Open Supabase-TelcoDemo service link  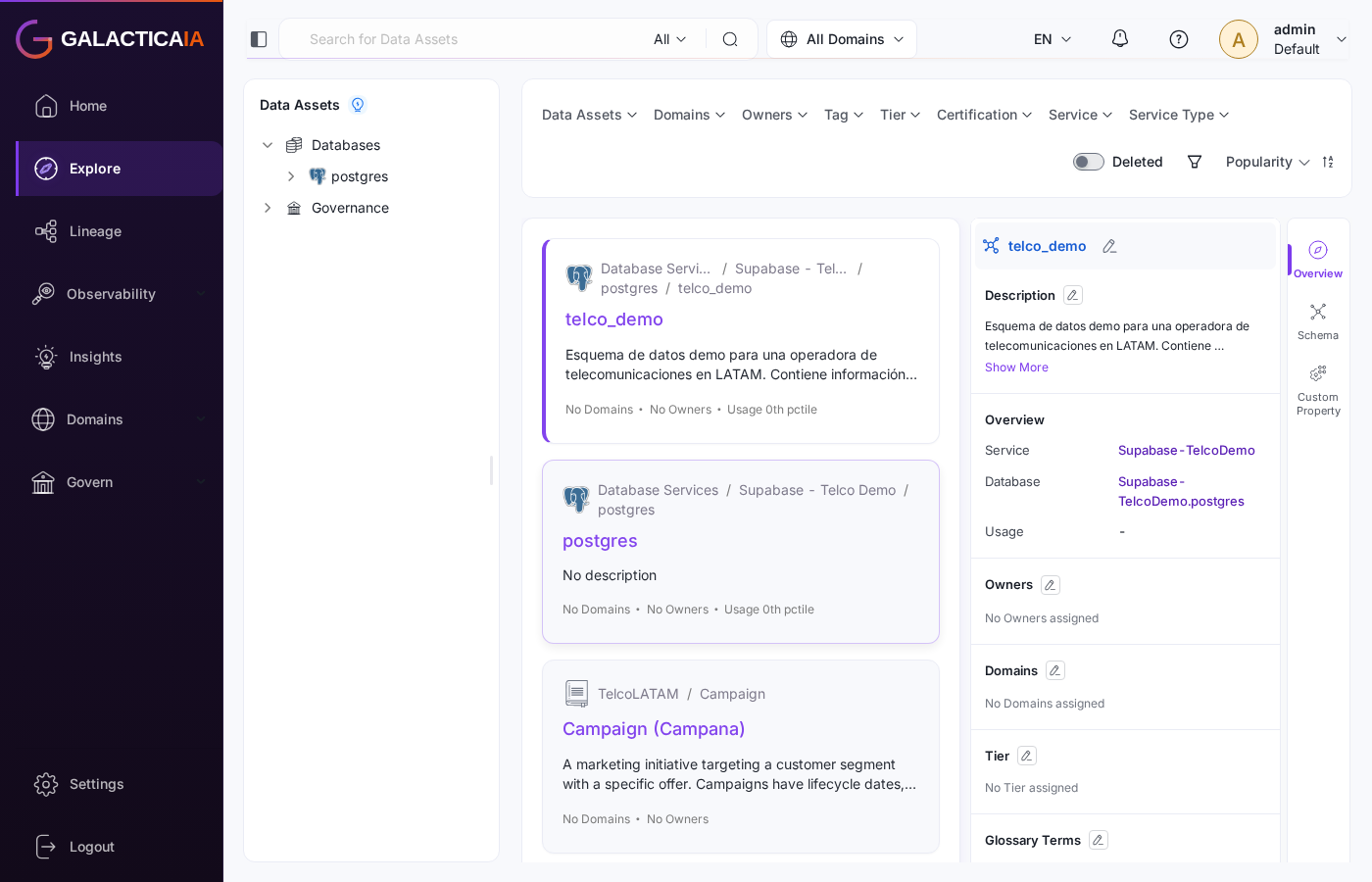tap(1187, 451)
